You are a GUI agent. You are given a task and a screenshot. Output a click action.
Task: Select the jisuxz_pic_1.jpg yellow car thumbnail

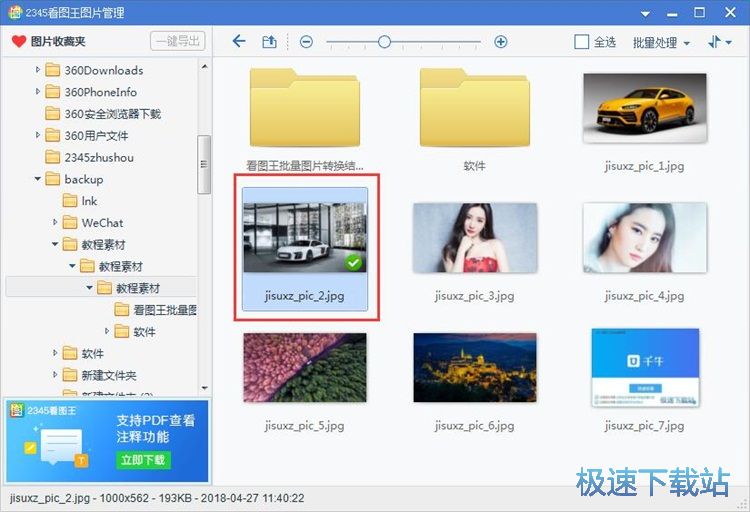[x=644, y=108]
